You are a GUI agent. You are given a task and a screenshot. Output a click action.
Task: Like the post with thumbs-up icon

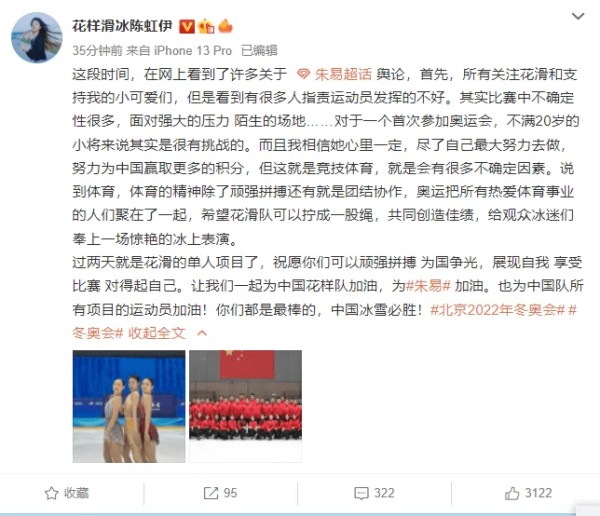point(512,493)
